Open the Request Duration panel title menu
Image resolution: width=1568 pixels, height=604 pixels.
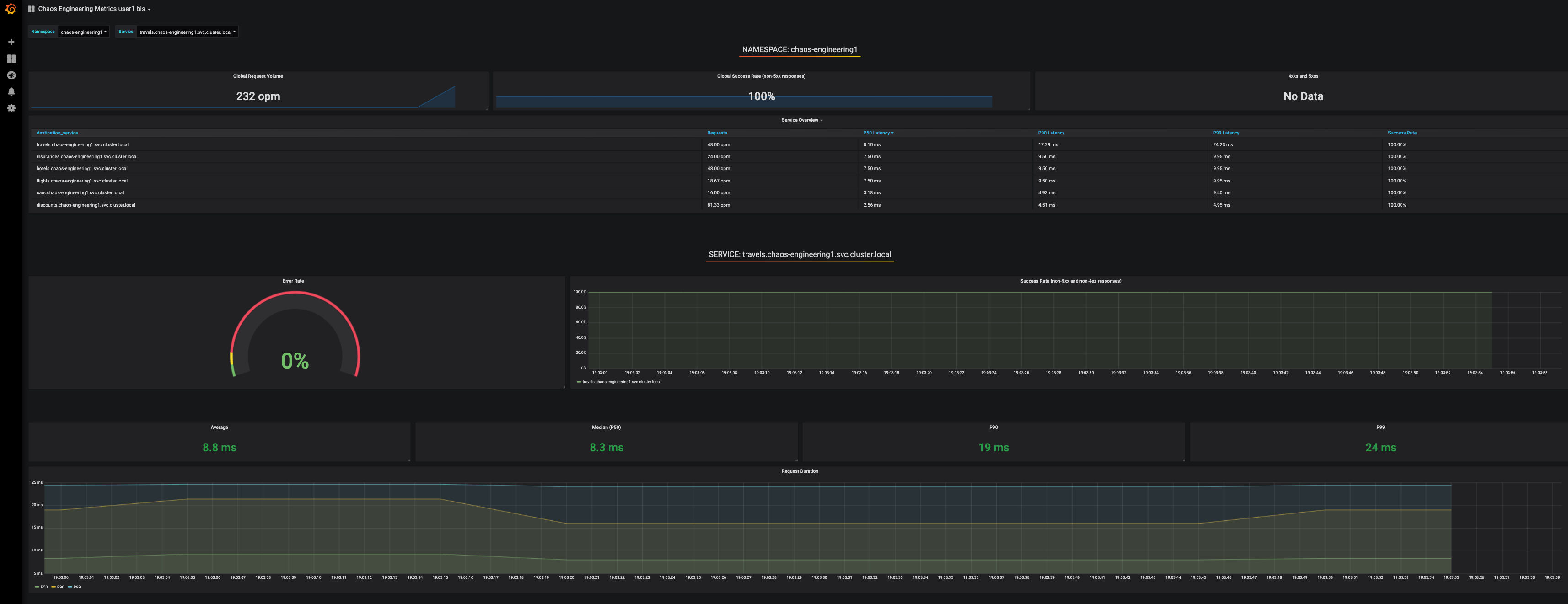(799, 471)
